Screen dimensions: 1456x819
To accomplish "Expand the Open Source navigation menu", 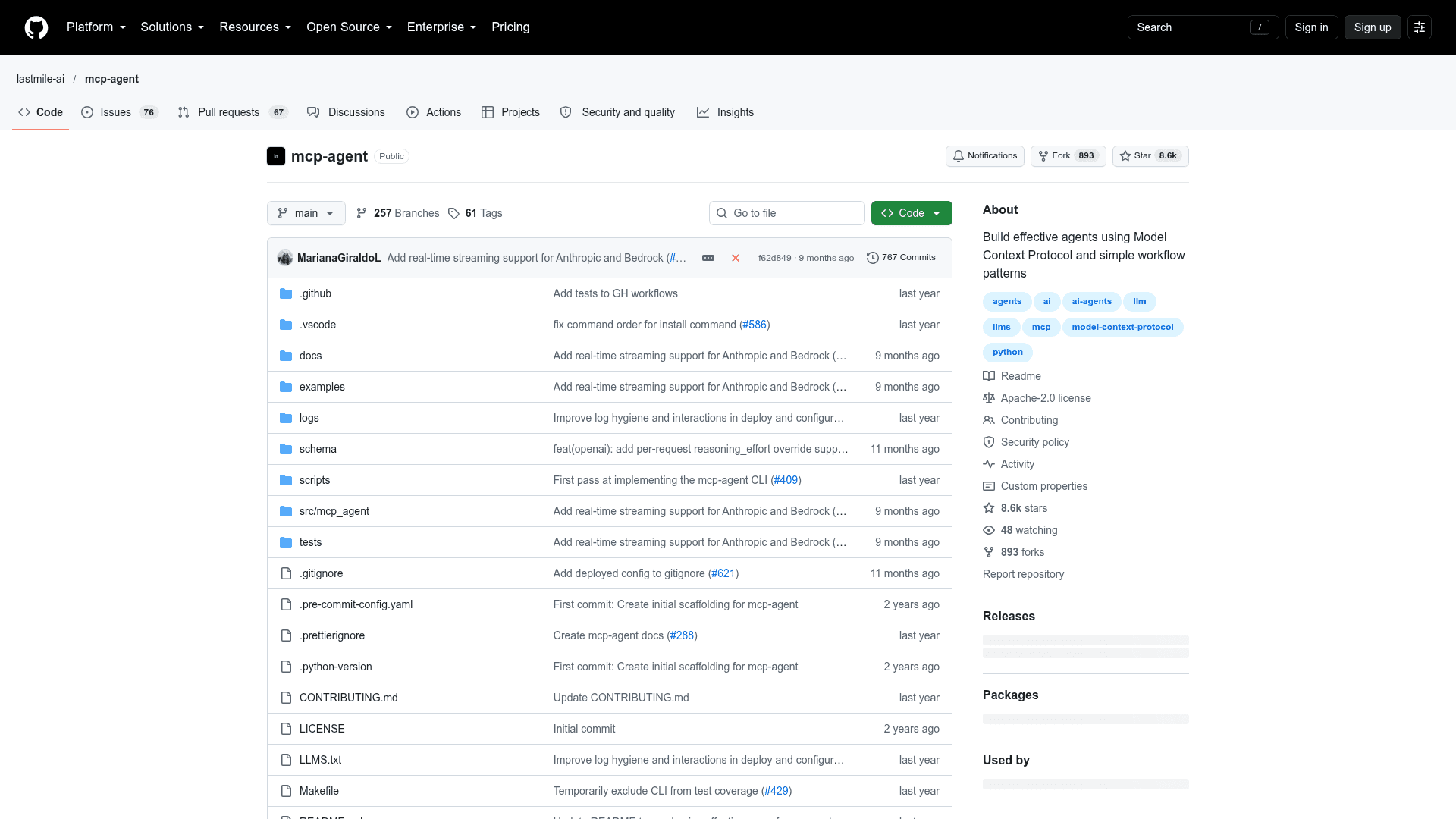I will point(350,27).
